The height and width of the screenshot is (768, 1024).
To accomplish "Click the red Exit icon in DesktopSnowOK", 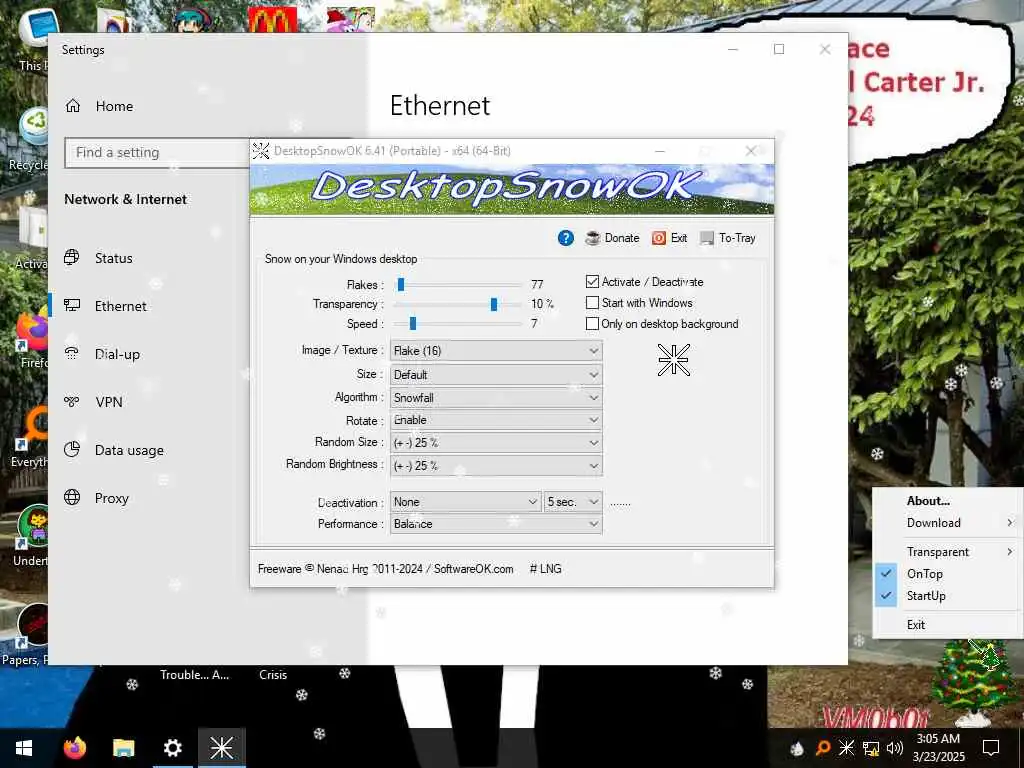I will point(659,238).
